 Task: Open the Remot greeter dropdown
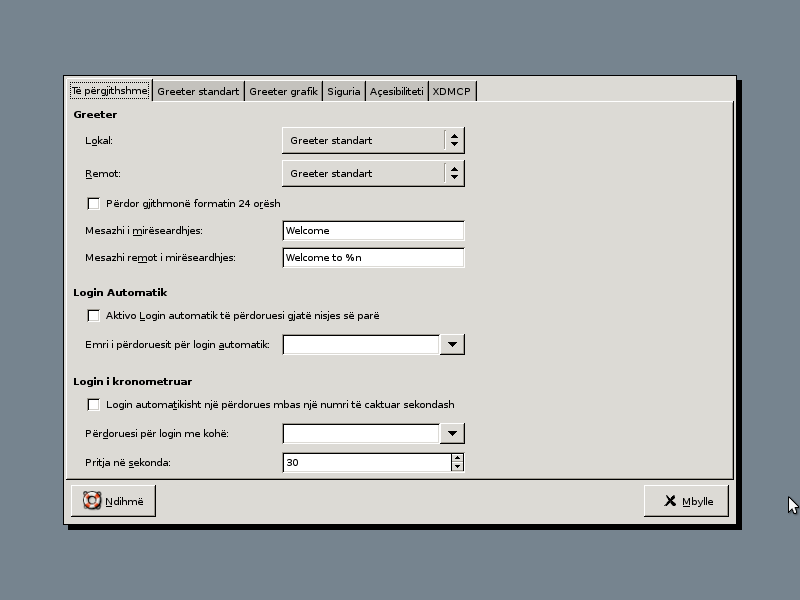[373, 173]
